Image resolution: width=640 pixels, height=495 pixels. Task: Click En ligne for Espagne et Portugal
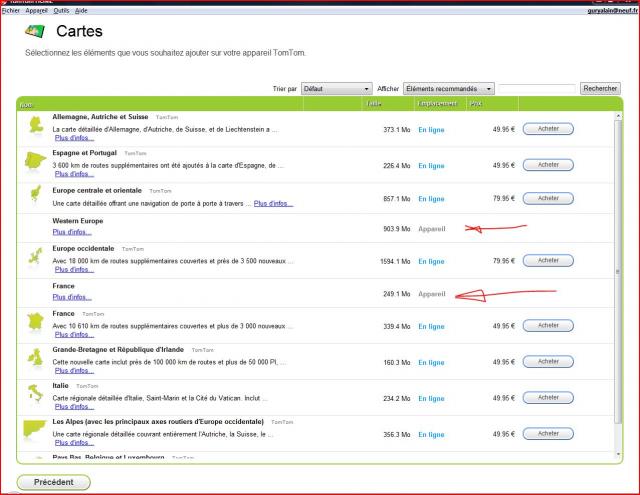click(431, 166)
